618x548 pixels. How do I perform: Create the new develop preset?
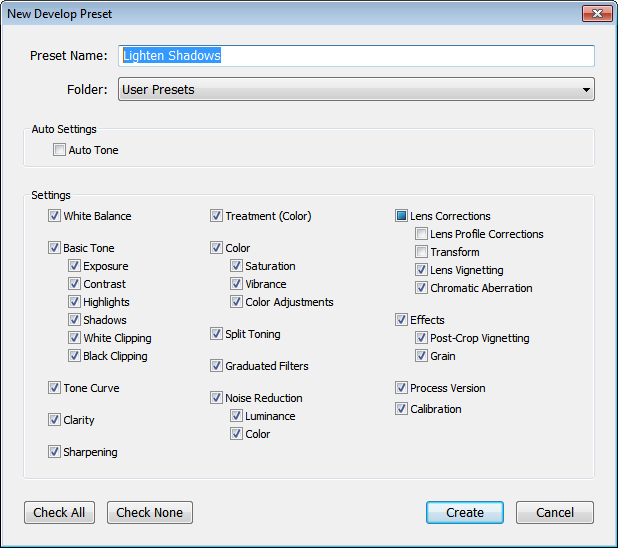coord(465,513)
